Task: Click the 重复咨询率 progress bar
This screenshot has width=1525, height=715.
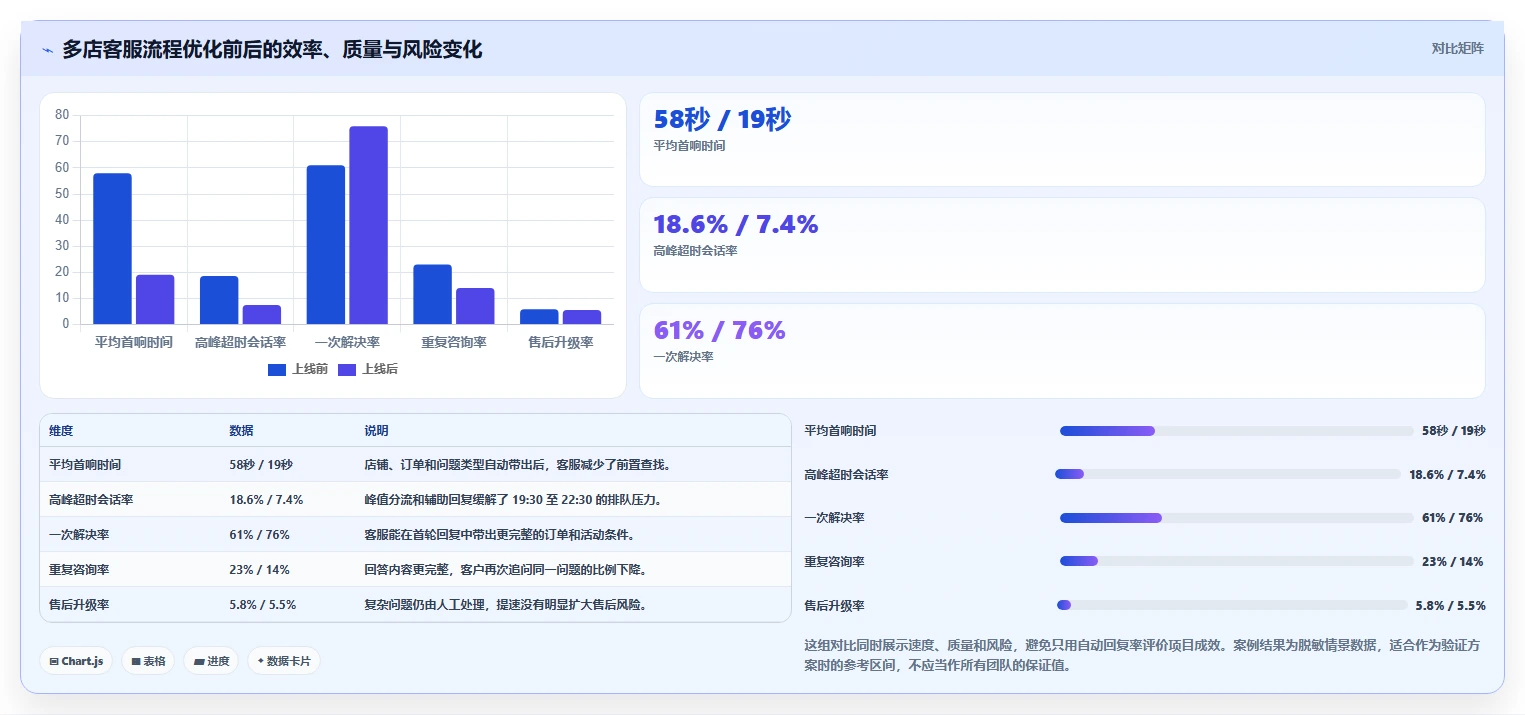Action: click(1236, 561)
